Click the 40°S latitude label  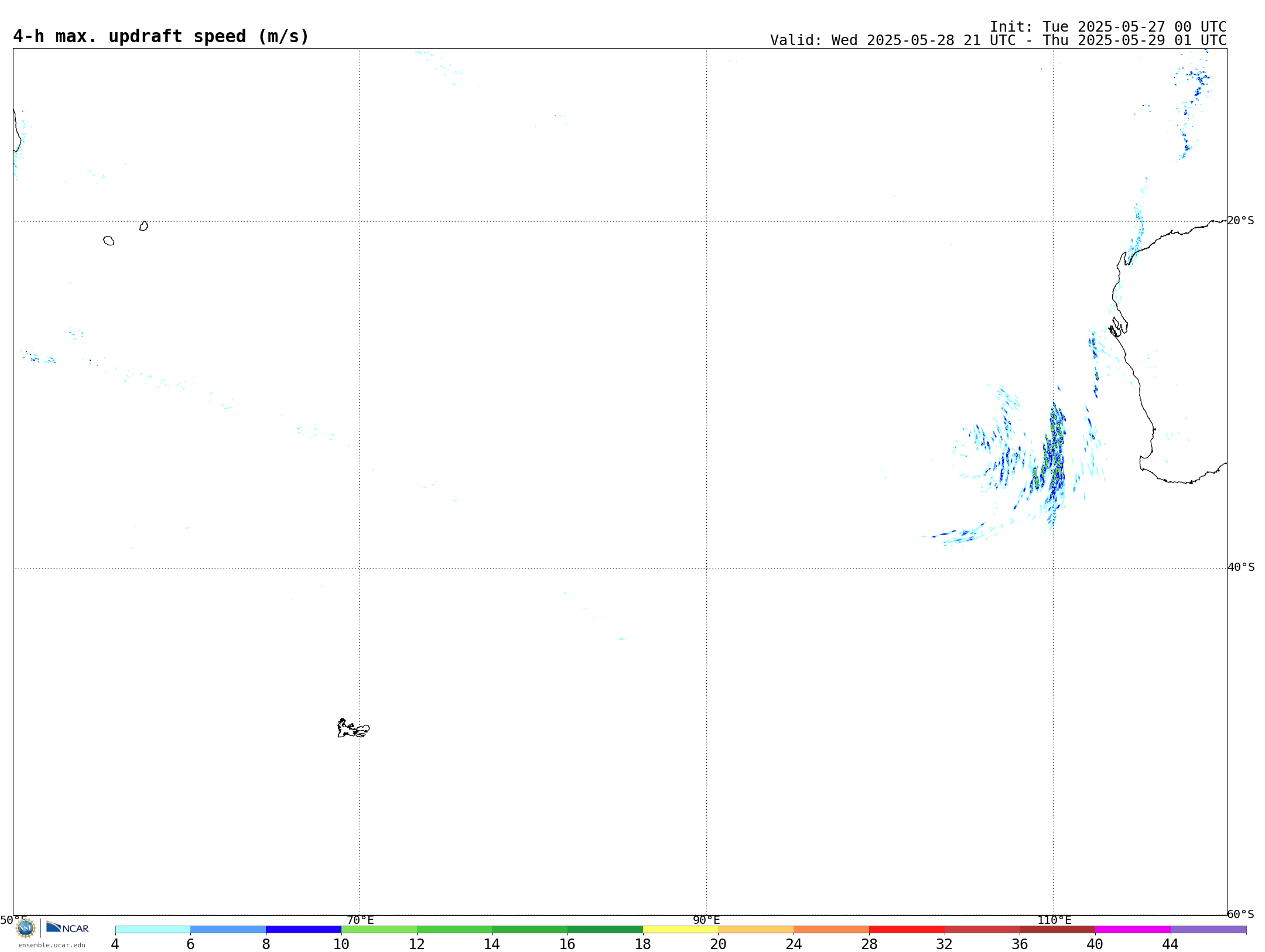1241,567
